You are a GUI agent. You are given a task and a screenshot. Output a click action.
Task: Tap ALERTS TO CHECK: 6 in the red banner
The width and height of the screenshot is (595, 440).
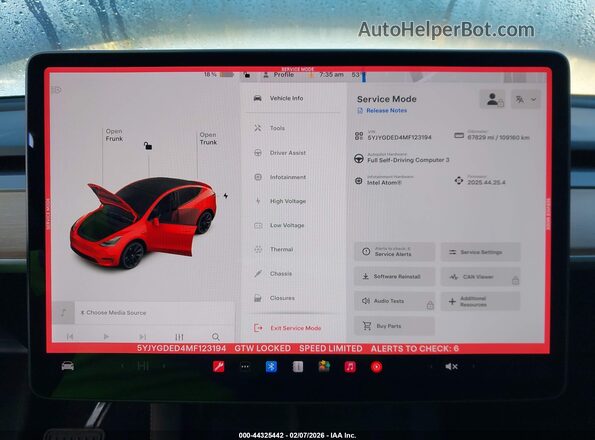415,349
